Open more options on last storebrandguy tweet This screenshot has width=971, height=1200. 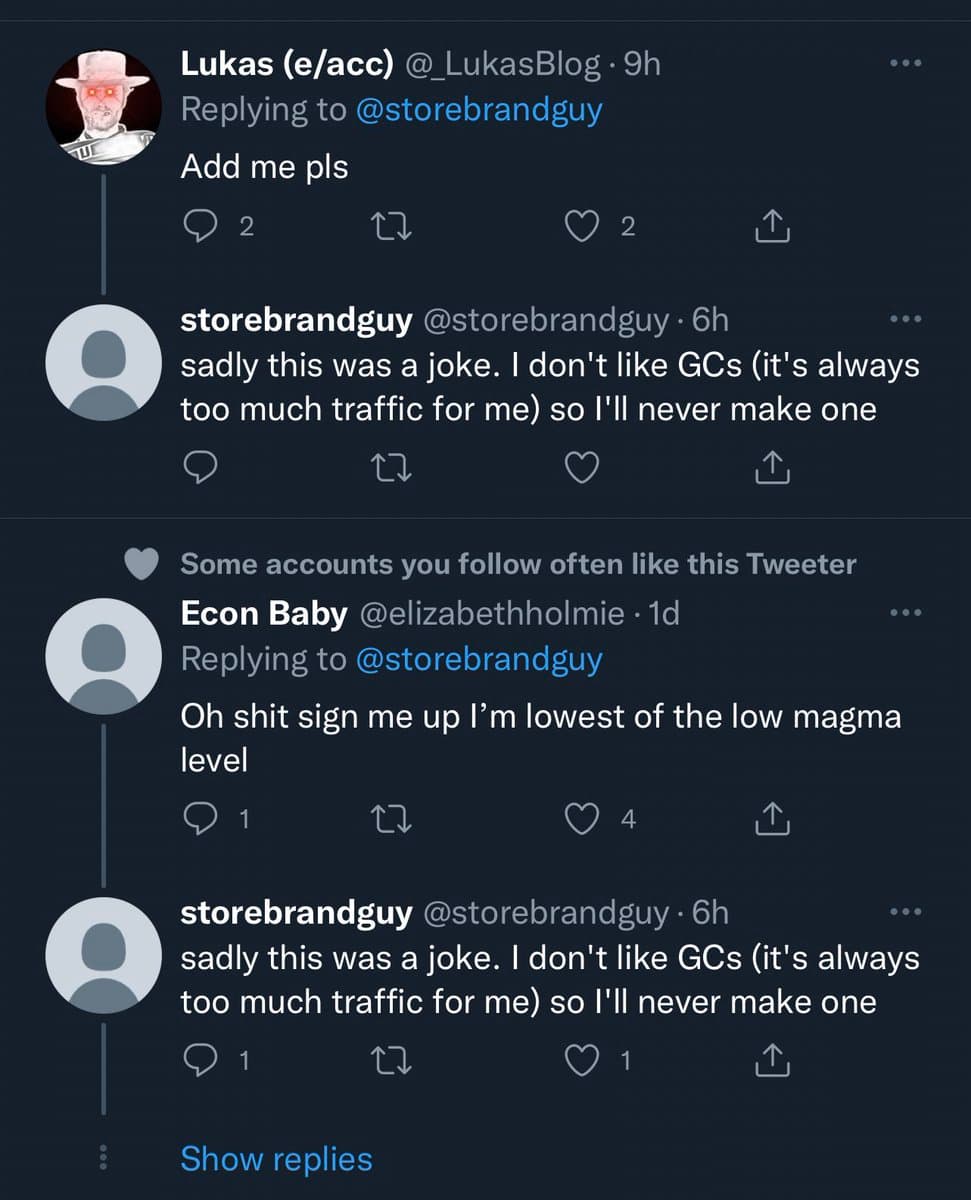(x=904, y=912)
